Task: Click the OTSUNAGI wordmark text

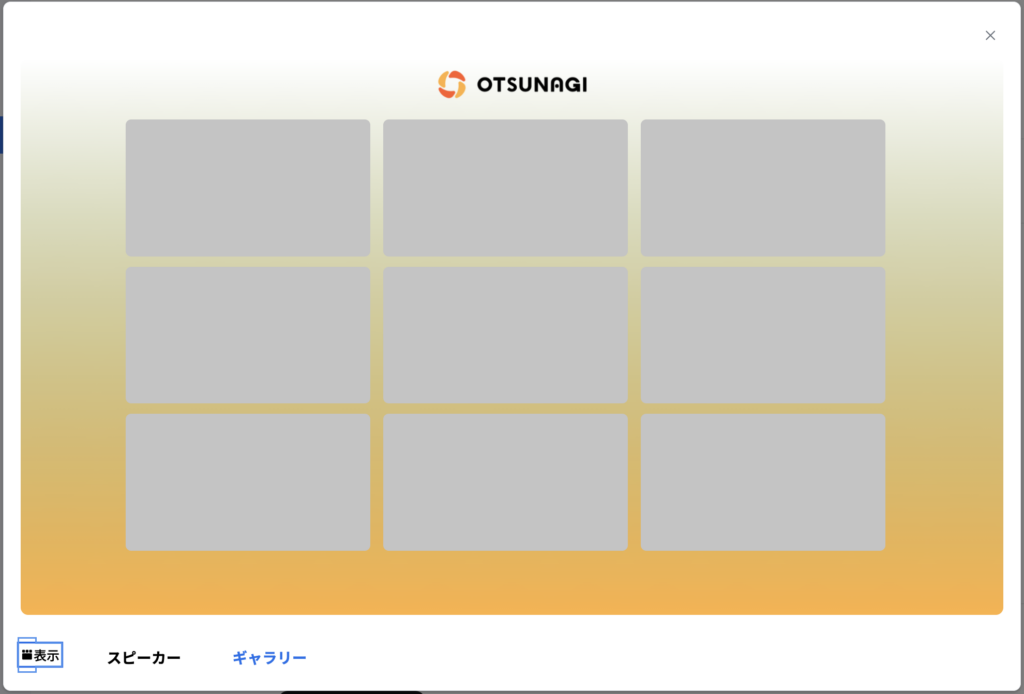Action: 531,85
